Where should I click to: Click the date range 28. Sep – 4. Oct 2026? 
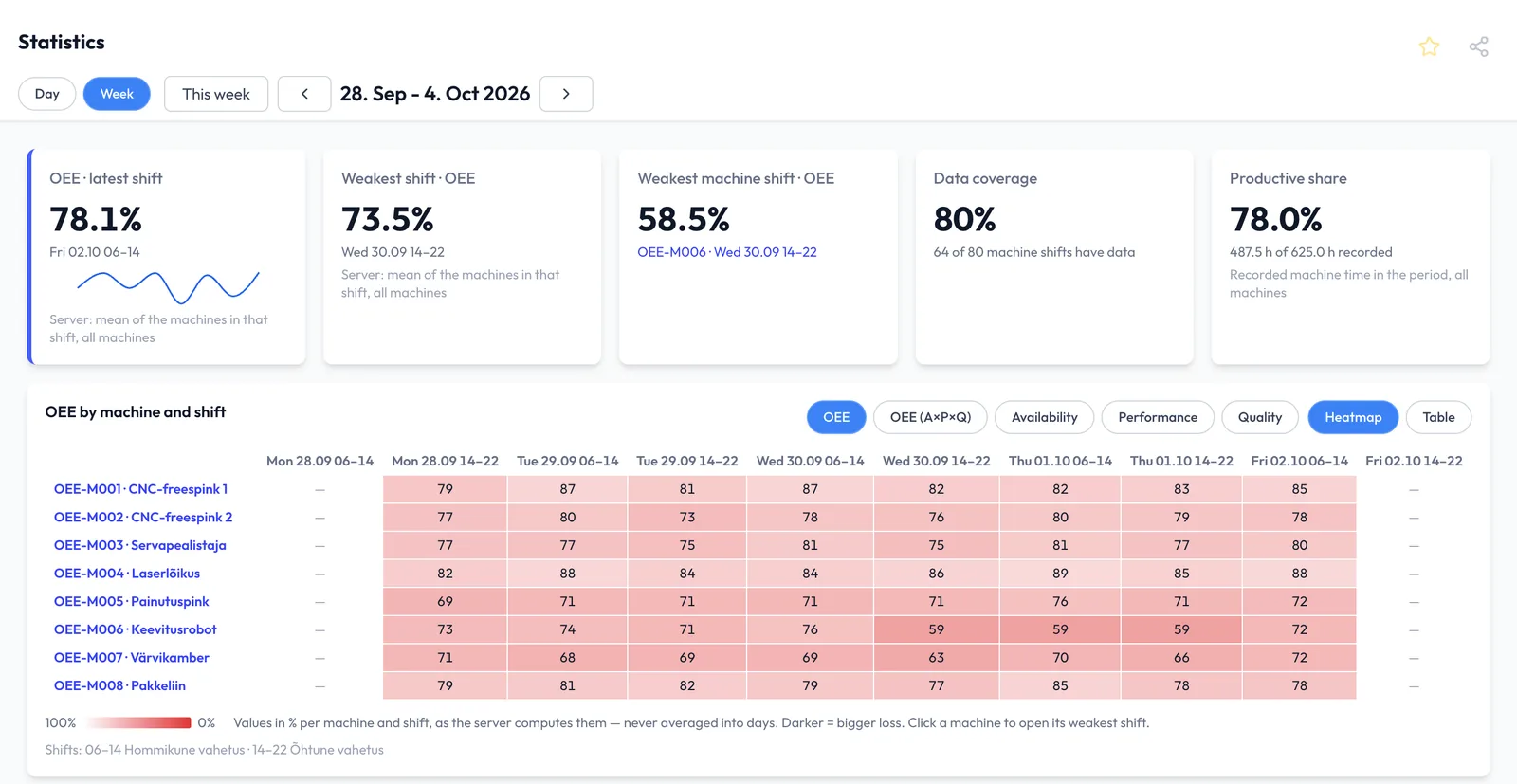click(435, 94)
